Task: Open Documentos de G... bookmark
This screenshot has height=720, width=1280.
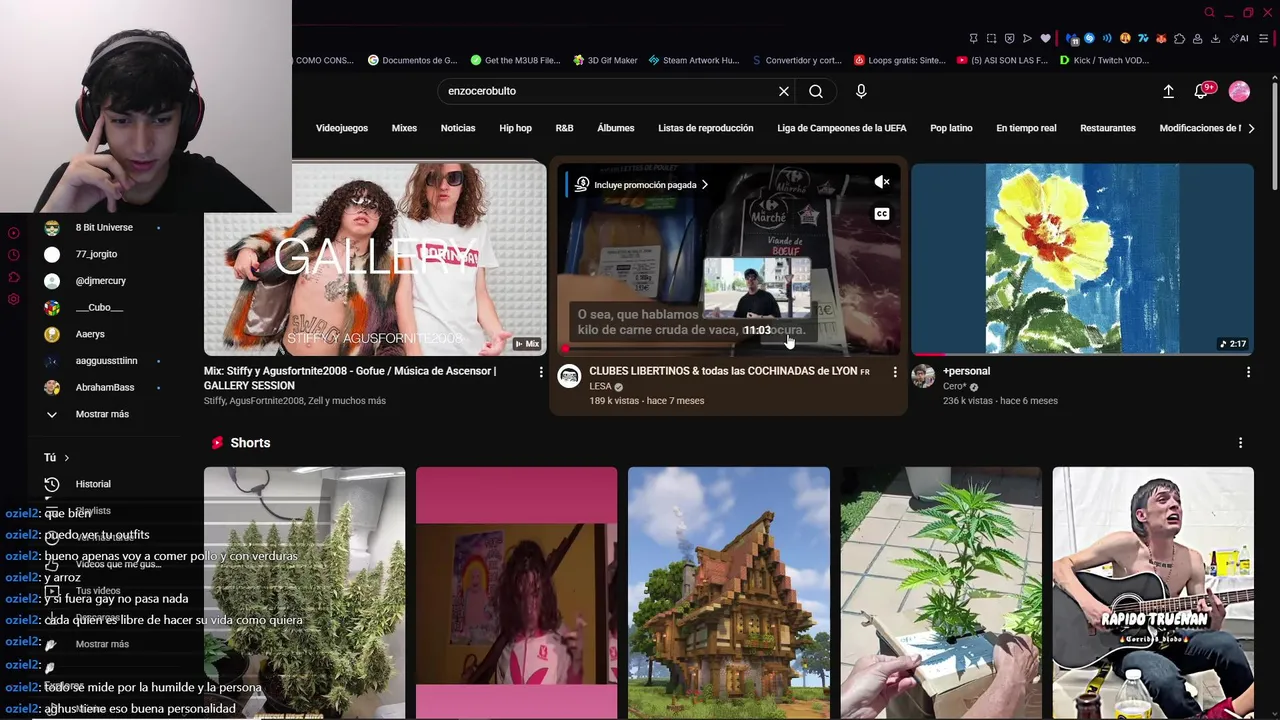Action: point(412,60)
